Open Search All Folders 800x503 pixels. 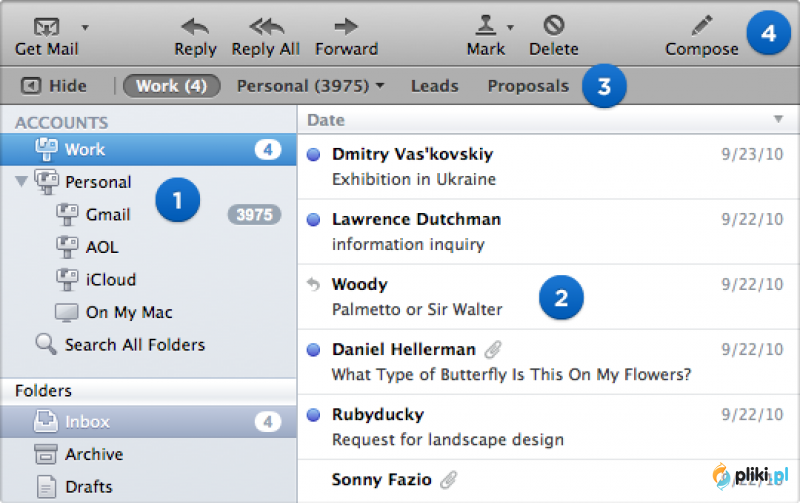click(120, 345)
